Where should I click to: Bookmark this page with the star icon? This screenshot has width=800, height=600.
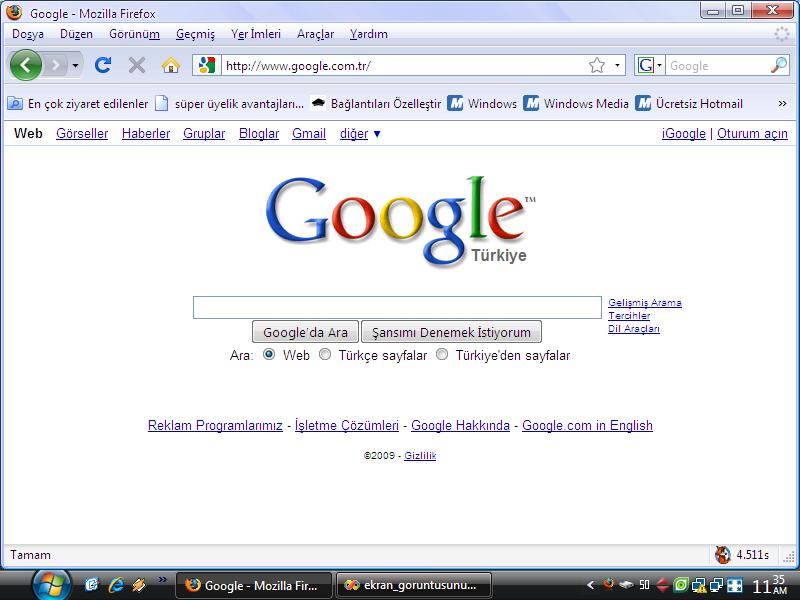pyautogui.click(x=596, y=65)
